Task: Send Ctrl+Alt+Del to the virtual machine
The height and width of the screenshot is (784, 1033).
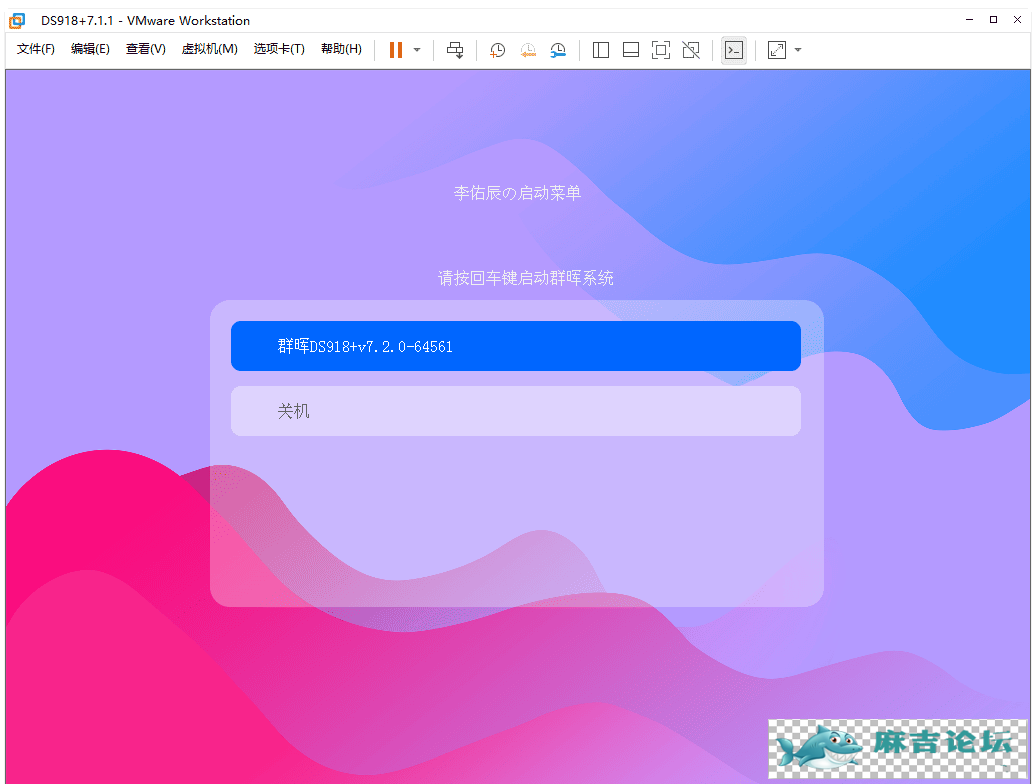Action: [x=455, y=50]
